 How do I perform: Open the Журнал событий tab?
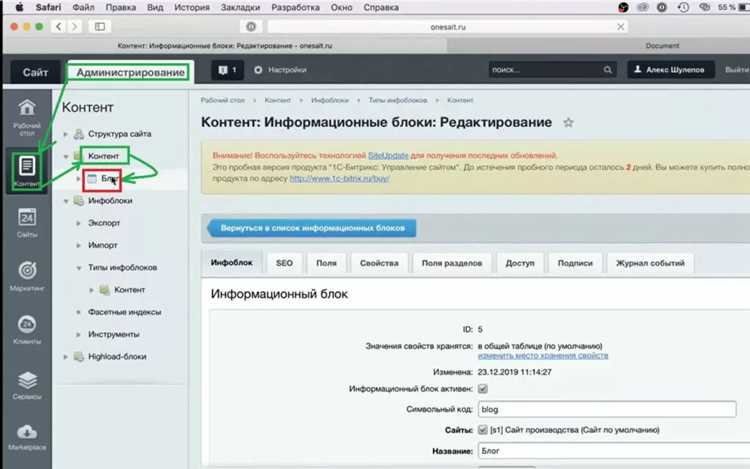click(650, 263)
